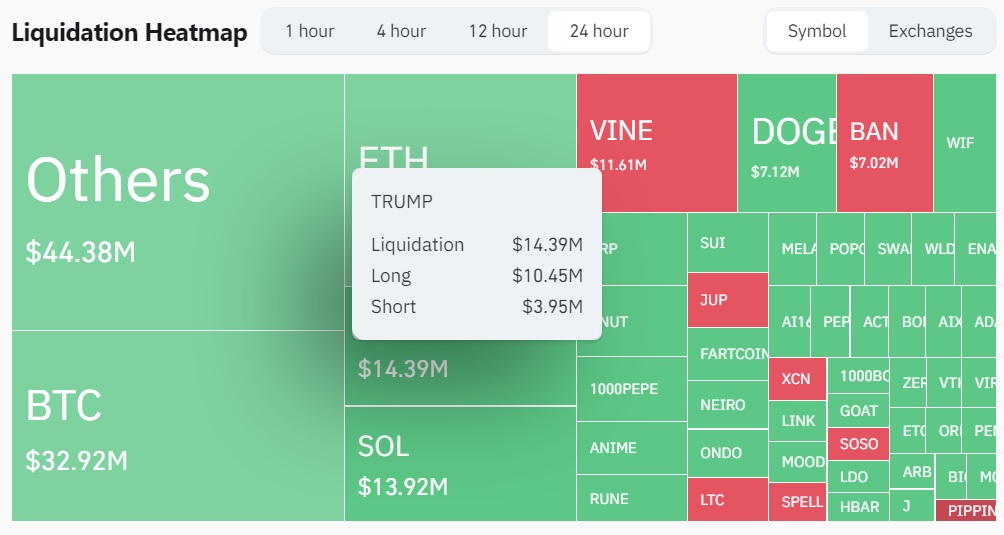This screenshot has height=535, width=1004.
Task: Toggle heatmap view to Symbol
Action: point(817,31)
